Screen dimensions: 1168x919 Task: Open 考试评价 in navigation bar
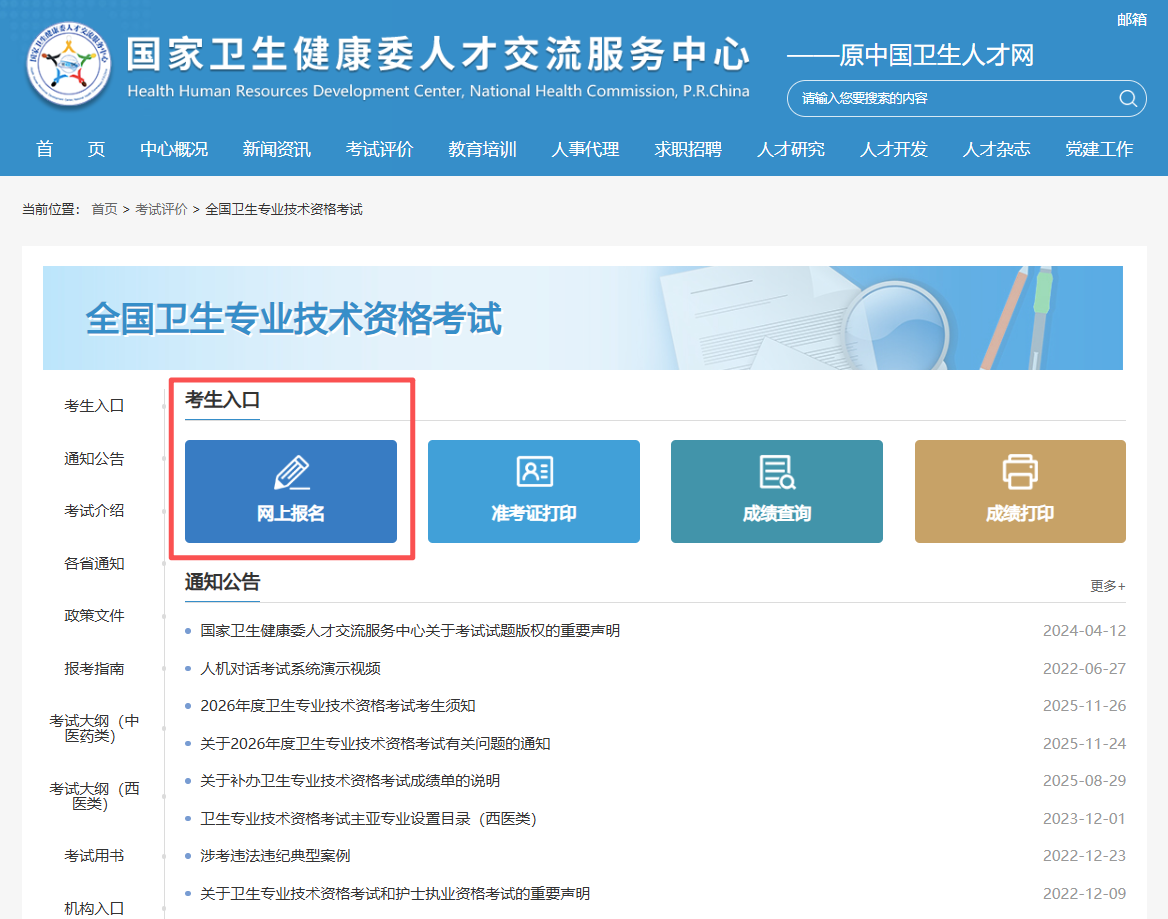pos(379,149)
